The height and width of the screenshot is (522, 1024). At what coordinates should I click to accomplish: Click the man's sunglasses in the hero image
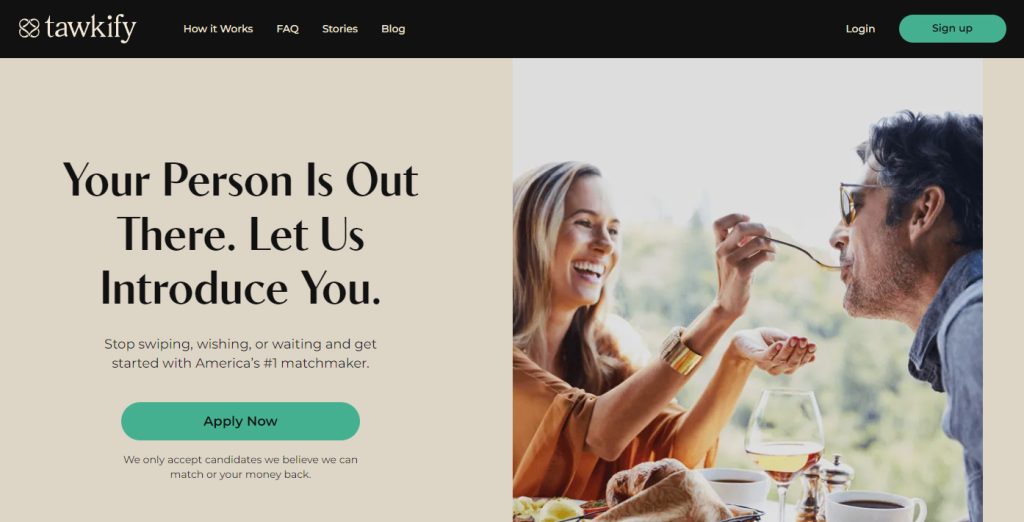tap(857, 202)
